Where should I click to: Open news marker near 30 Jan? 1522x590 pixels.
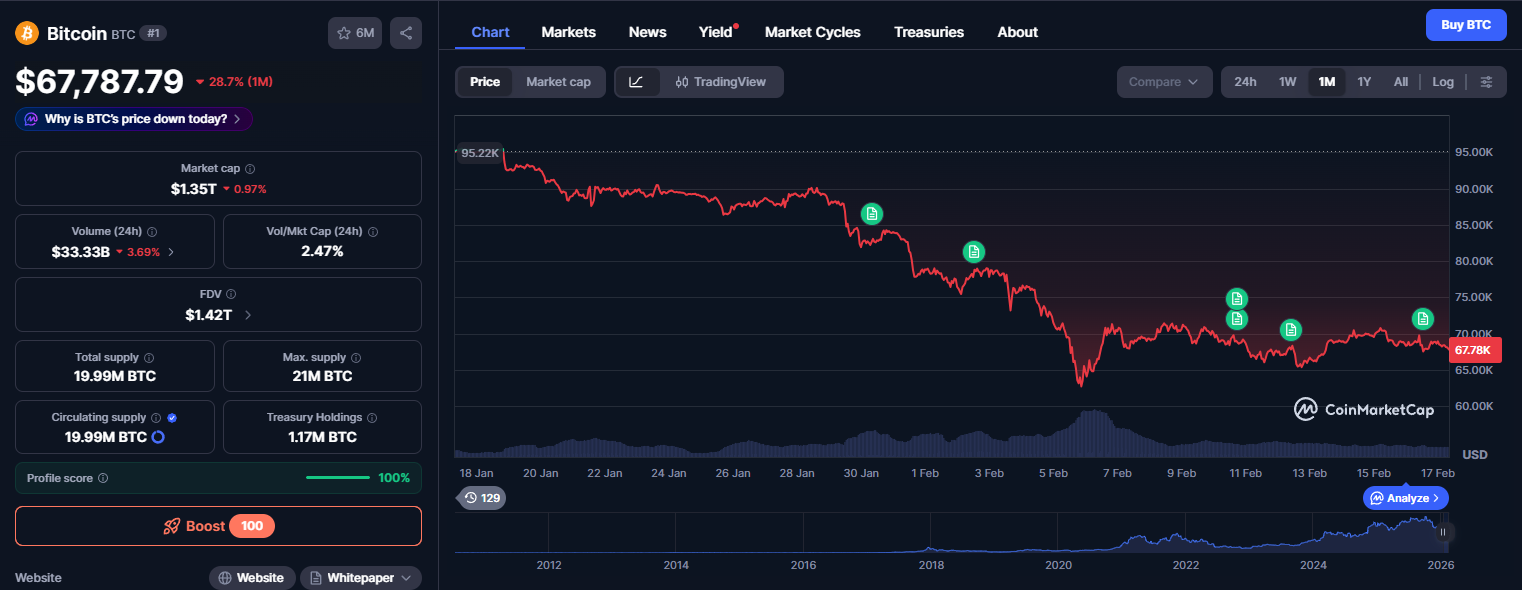(872, 213)
